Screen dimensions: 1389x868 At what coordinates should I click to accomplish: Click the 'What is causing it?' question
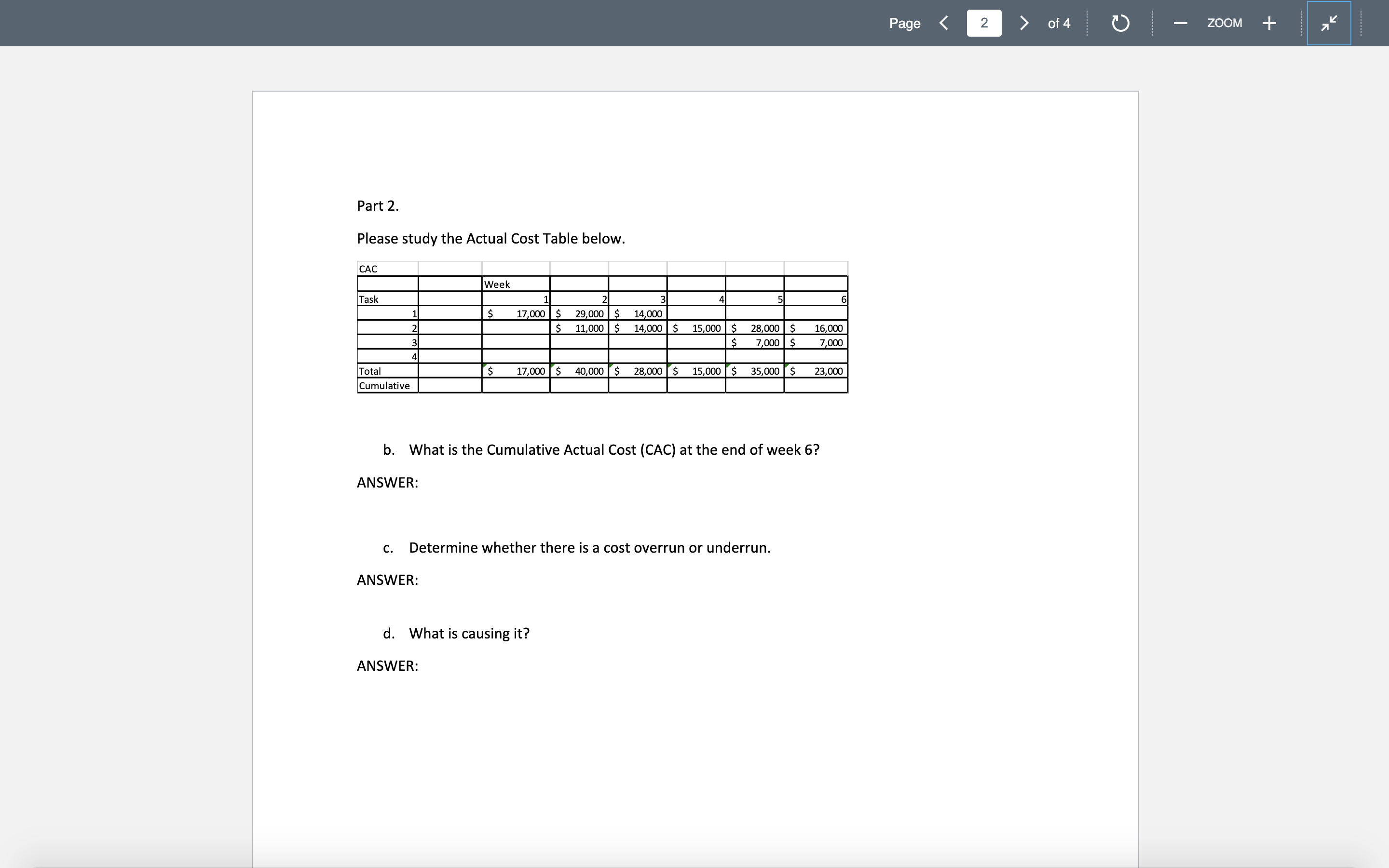[469, 633]
